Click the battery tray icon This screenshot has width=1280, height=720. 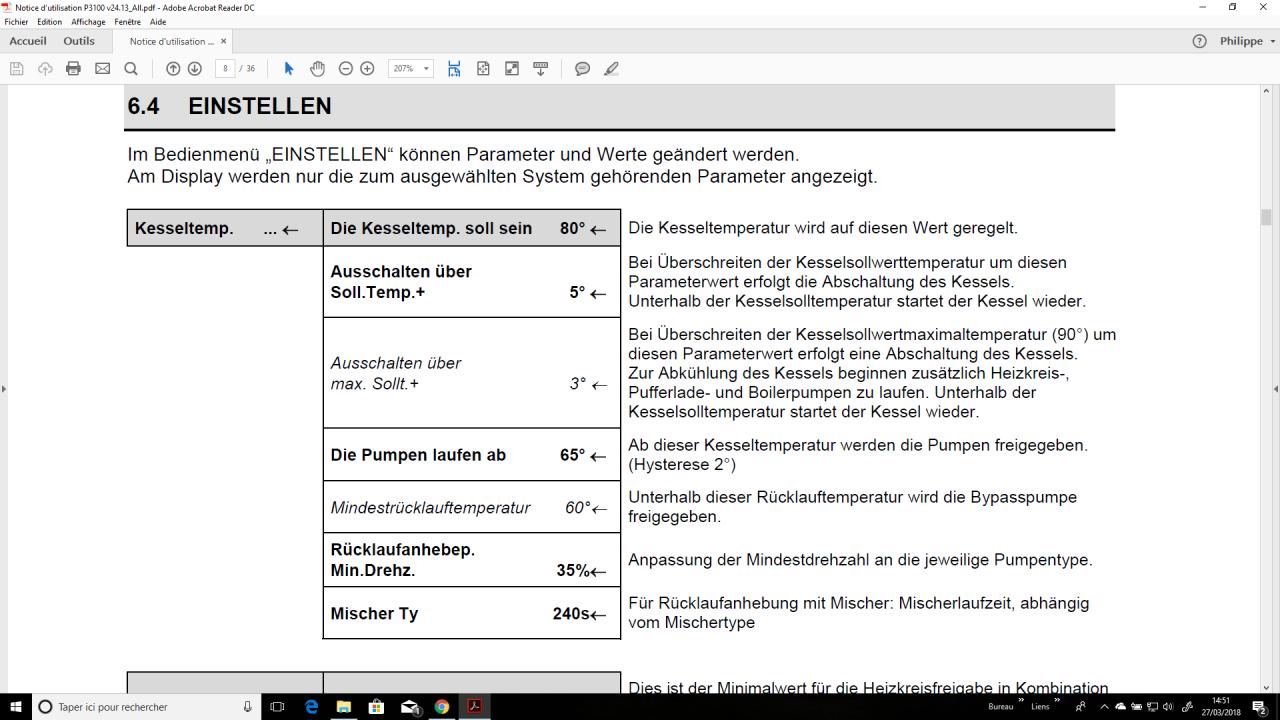[x=1136, y=707]
